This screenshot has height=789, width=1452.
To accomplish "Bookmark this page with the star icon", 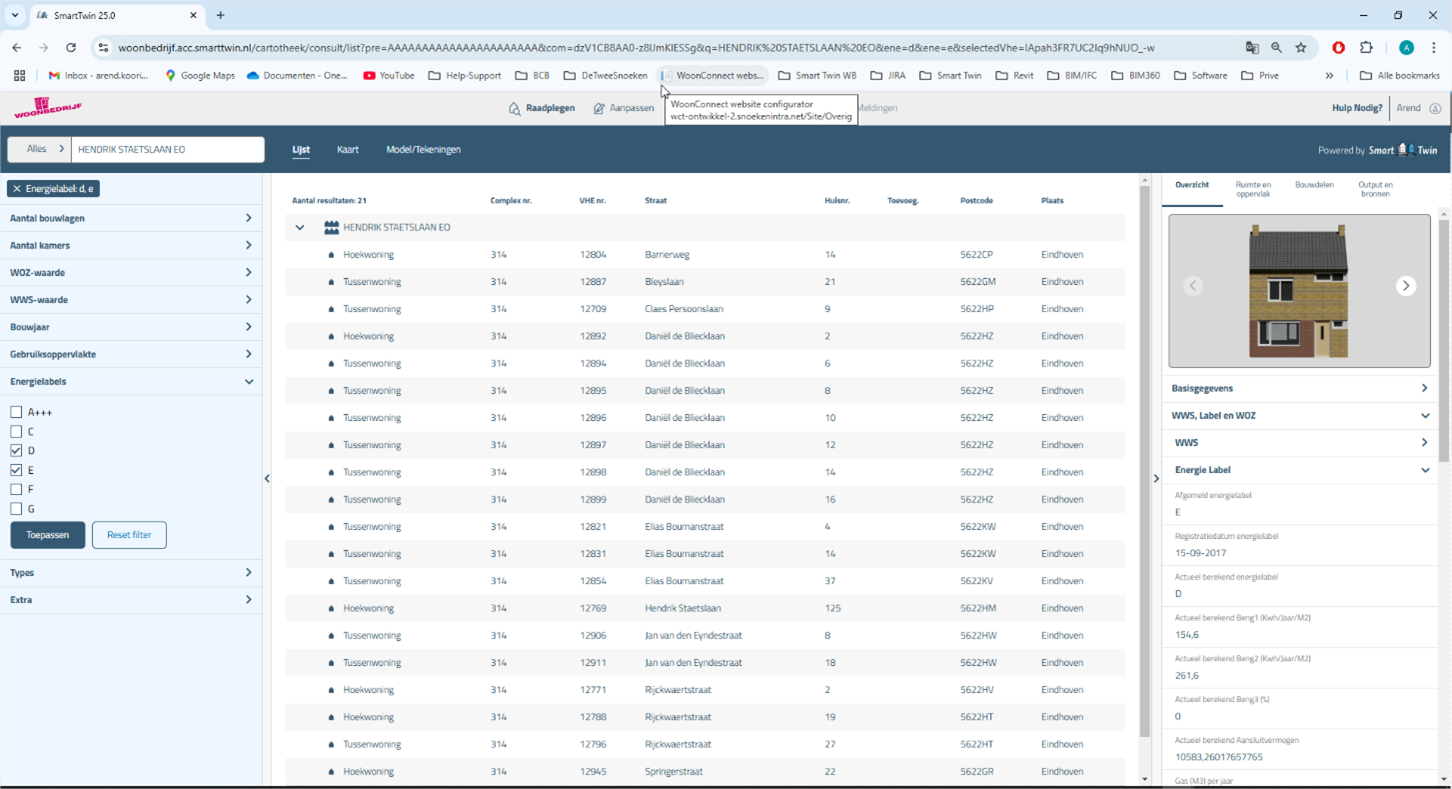I will pos(1301,47).
